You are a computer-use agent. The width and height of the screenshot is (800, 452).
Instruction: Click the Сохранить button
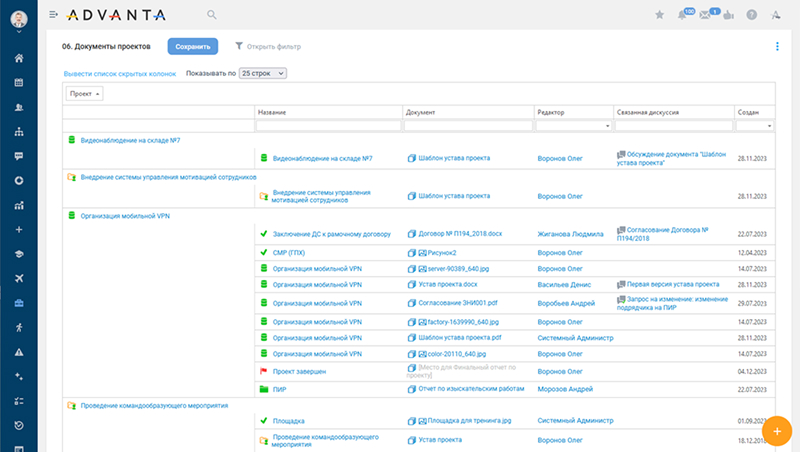coord(192,46)
